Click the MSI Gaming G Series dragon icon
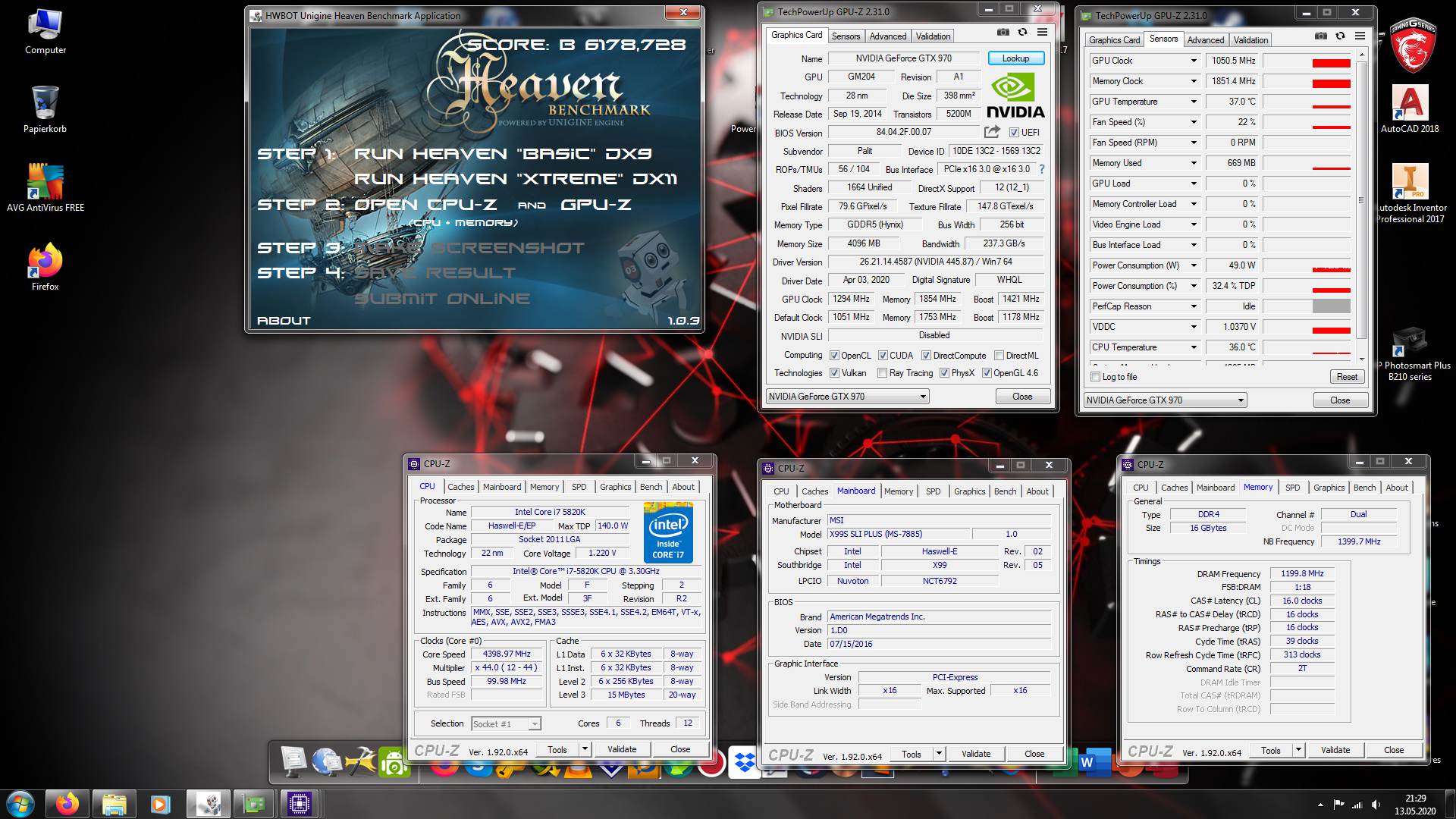This screenshot has width=1456, height=819. (x=1412, y=45)
